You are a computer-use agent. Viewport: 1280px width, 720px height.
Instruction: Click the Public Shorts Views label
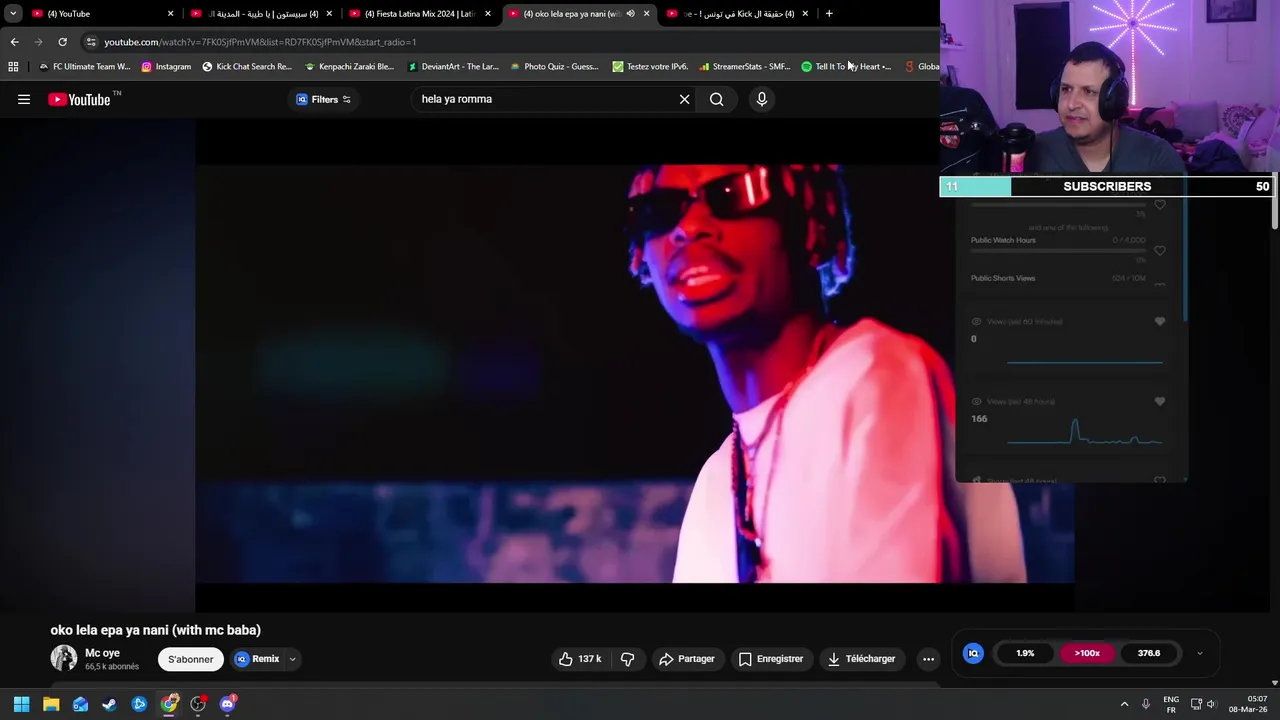click(x=1003, y=278)
